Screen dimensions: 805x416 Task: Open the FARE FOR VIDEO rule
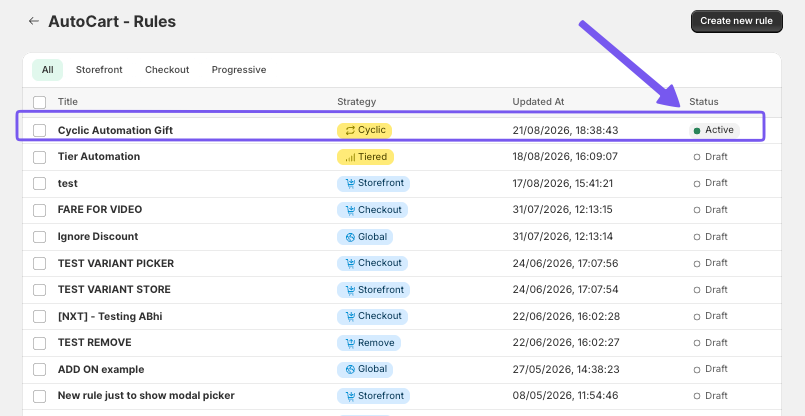point(100,210)
